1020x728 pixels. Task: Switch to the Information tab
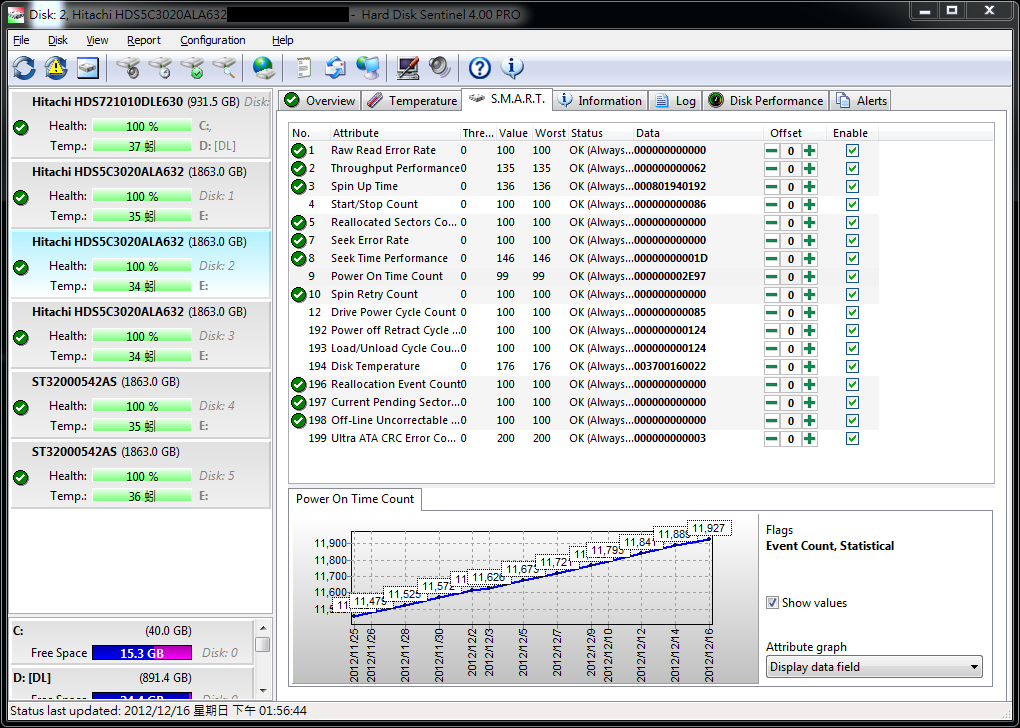click(x=600, y=101)
